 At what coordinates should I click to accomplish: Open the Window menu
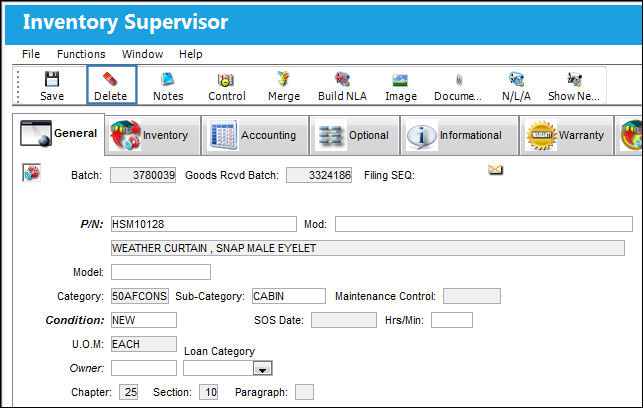click(142, 54)
